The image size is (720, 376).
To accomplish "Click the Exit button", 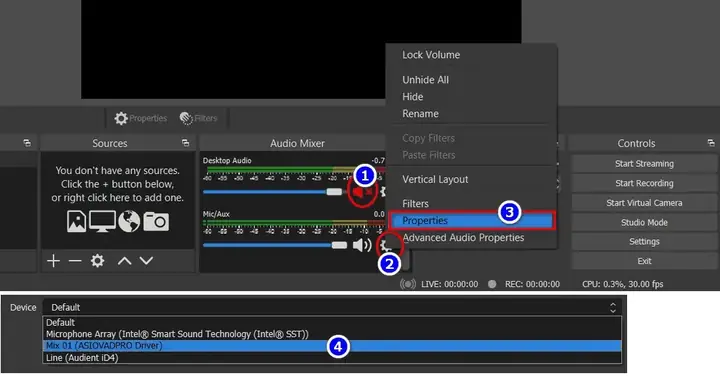I will pos(644,261).
